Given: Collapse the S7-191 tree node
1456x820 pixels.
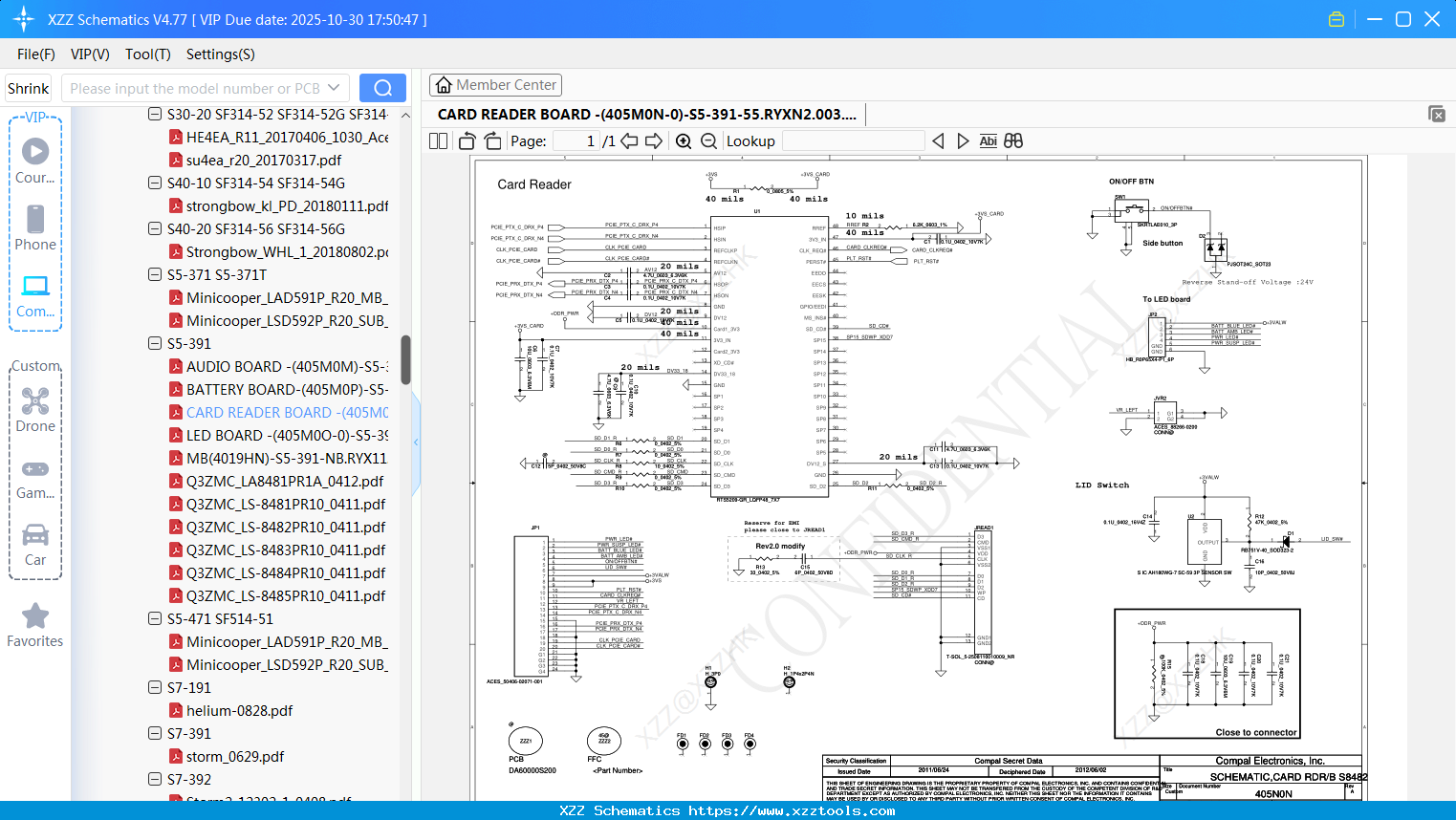Looking at the screenshot, I should [x=155, y=688].
